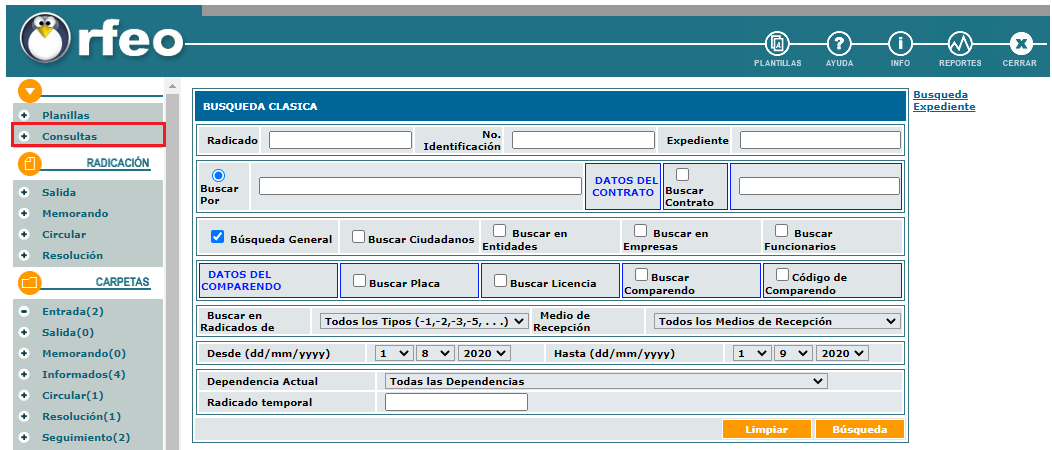Image resolution: width=1052 pixels, height=450 pixels.
Task: Select Circular under Radicación
Action: pyautogui.click(x=64, y=235)
